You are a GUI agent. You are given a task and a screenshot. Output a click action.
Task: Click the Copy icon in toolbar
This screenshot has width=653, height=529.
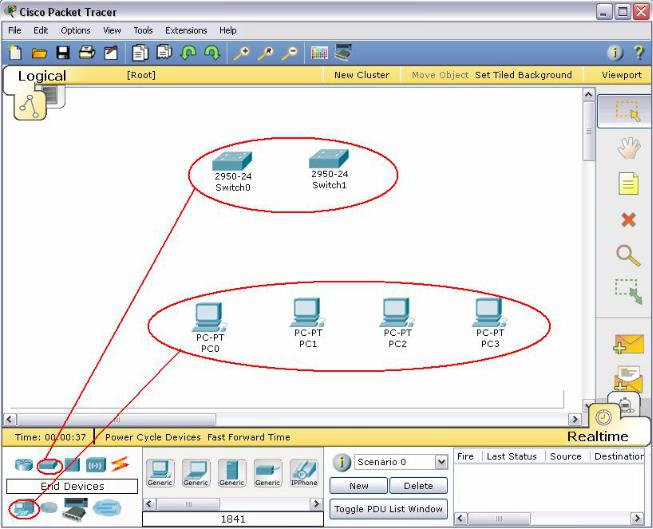(x=140, y=52)
